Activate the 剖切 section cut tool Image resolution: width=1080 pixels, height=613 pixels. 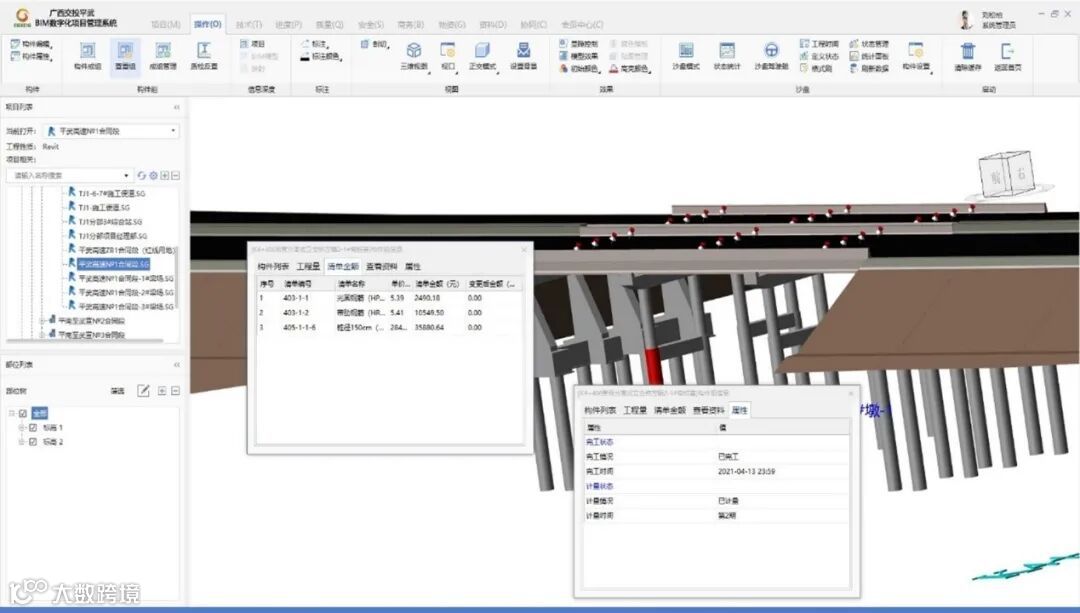375,44
